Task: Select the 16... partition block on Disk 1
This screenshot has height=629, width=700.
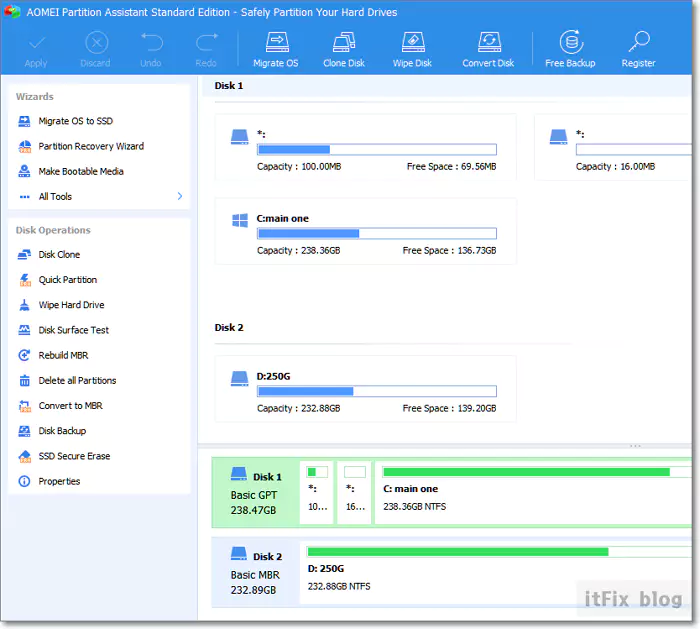Action: click(x=354, y=492)
